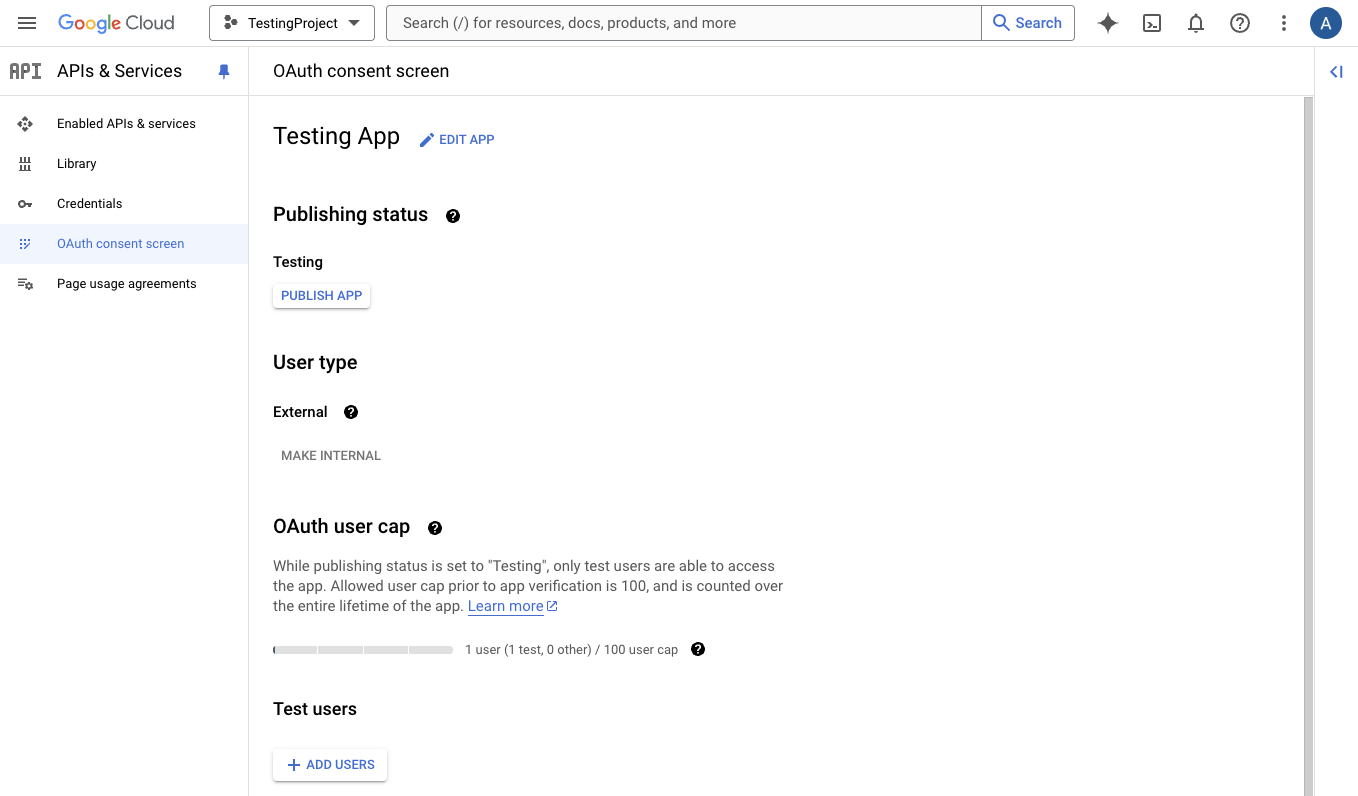Click the OAuth consent screen dots icon
The width and height of the screenshot is (1358, 796).
pyautogui.click(x=25, y=244)
